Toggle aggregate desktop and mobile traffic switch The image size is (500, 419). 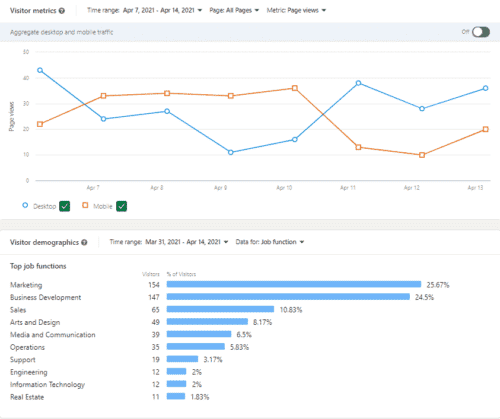click(481, 32)
